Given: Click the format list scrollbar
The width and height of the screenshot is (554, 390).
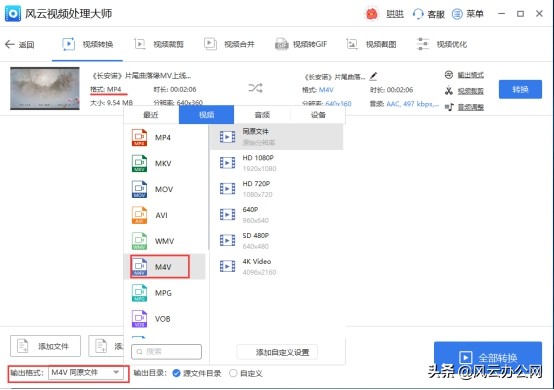Looking at the screenshot, I should coord(208,187).
